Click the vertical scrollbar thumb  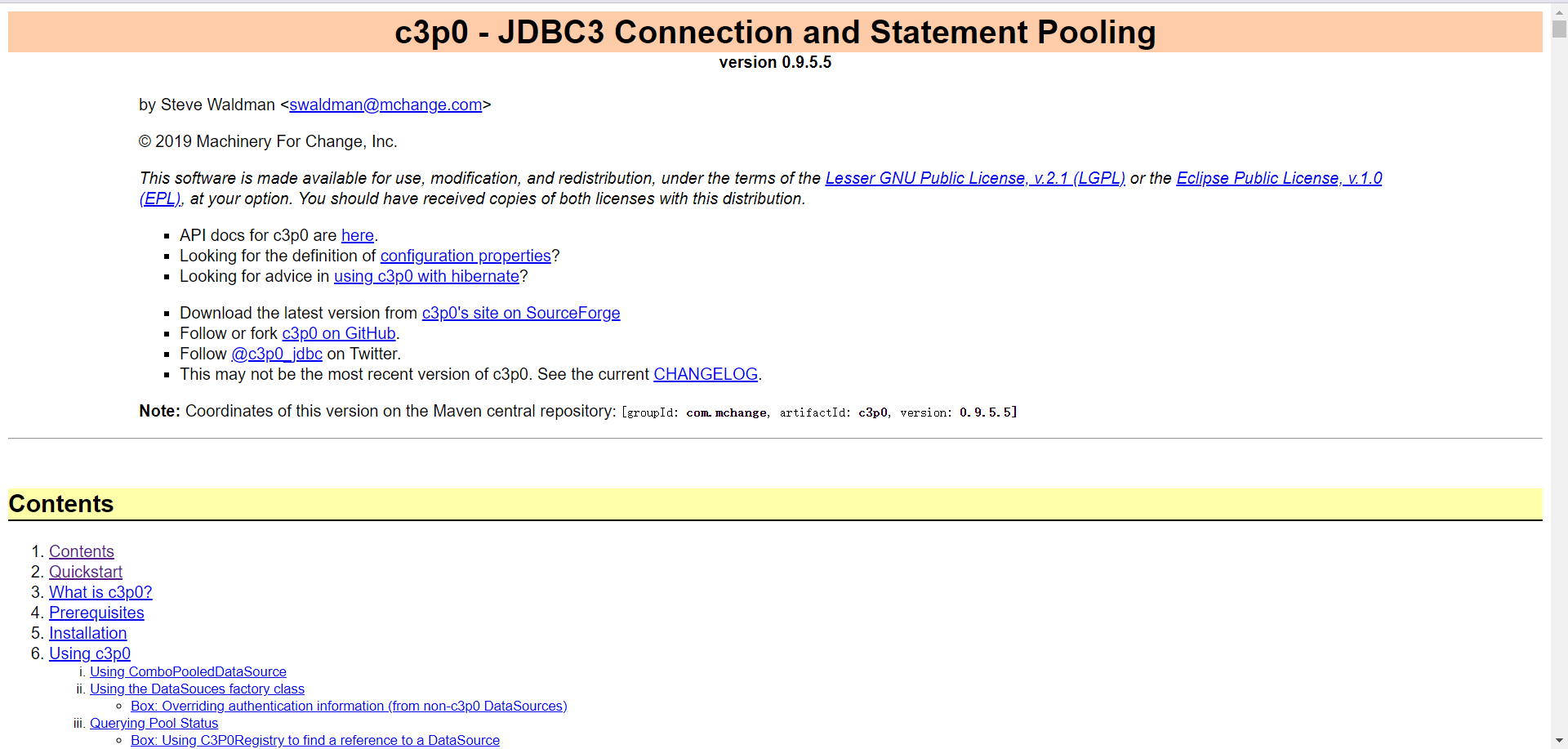tap(1559, 29)
